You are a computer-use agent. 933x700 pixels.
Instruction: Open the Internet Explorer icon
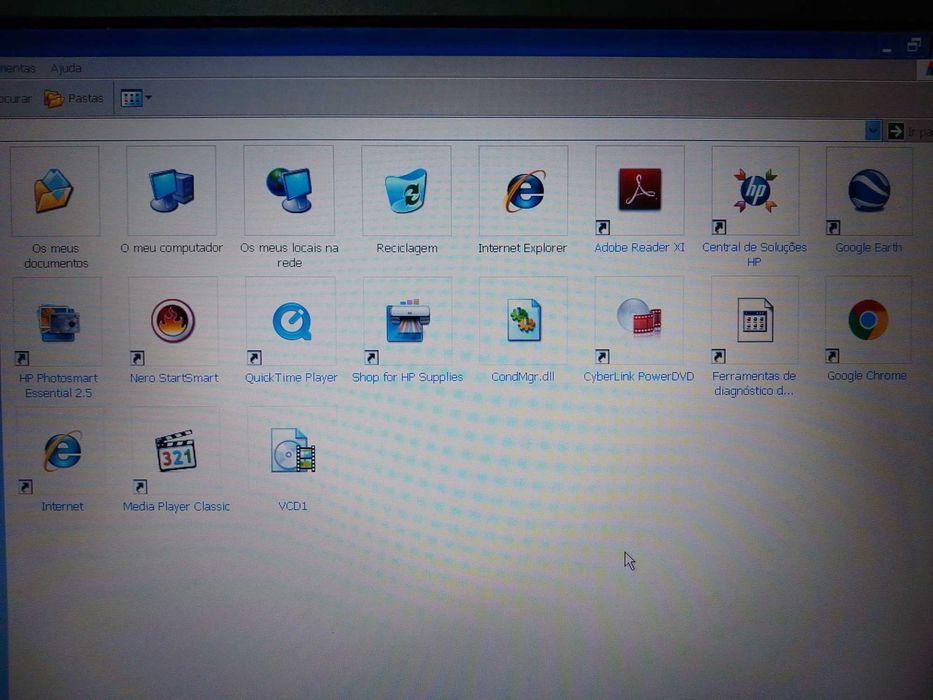point(523,190)
